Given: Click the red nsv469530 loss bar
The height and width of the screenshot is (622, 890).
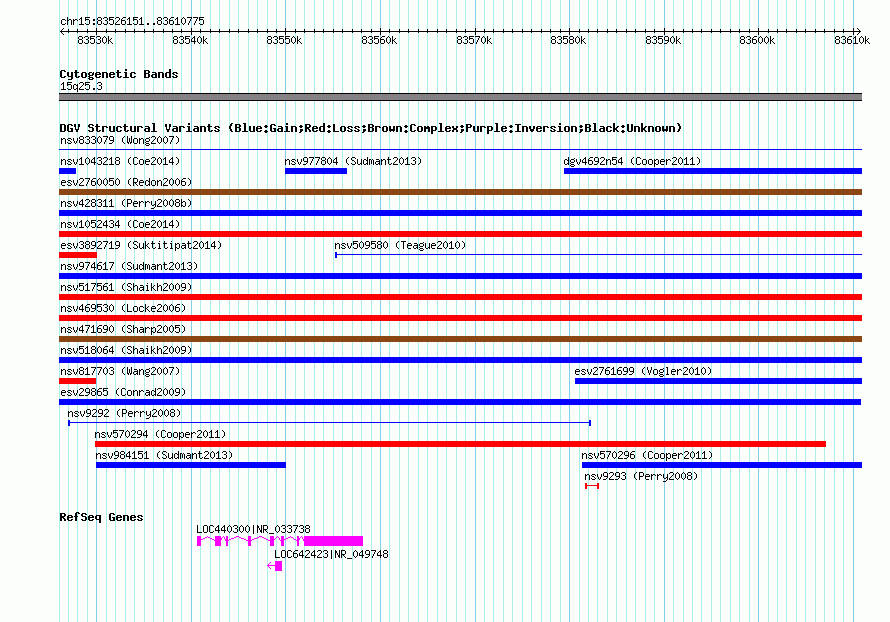Looking at the screenshot, I should pyautogui.click(x=460, y=318).
